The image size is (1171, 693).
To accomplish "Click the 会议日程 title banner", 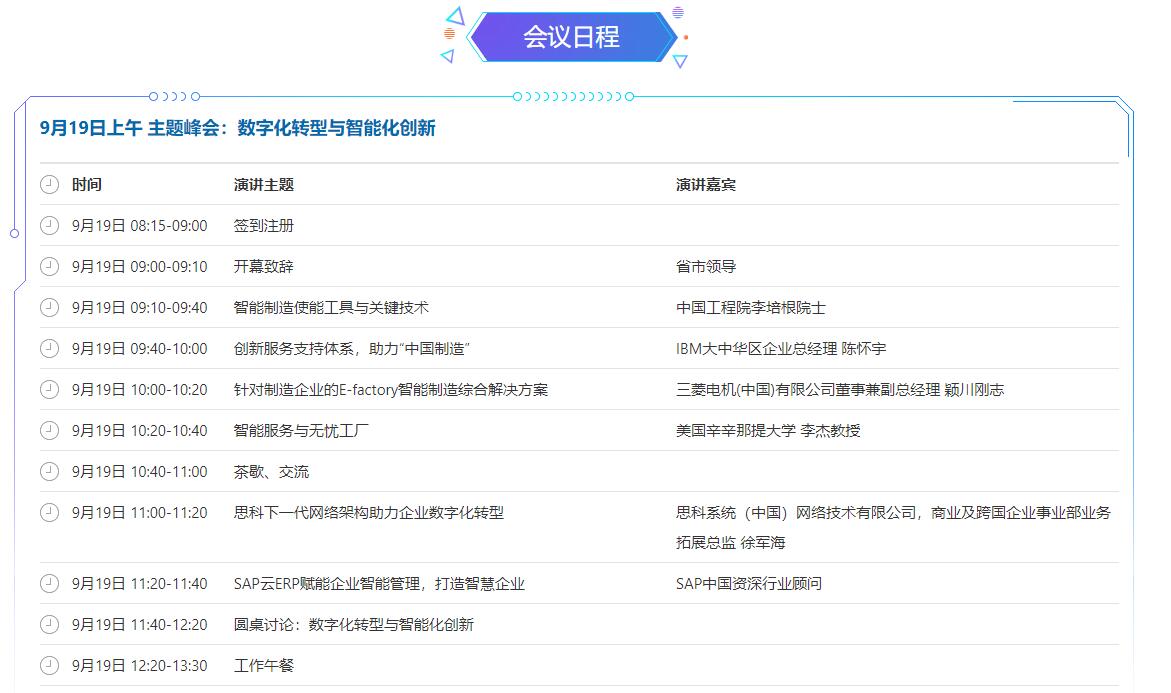I will point(571,37).
